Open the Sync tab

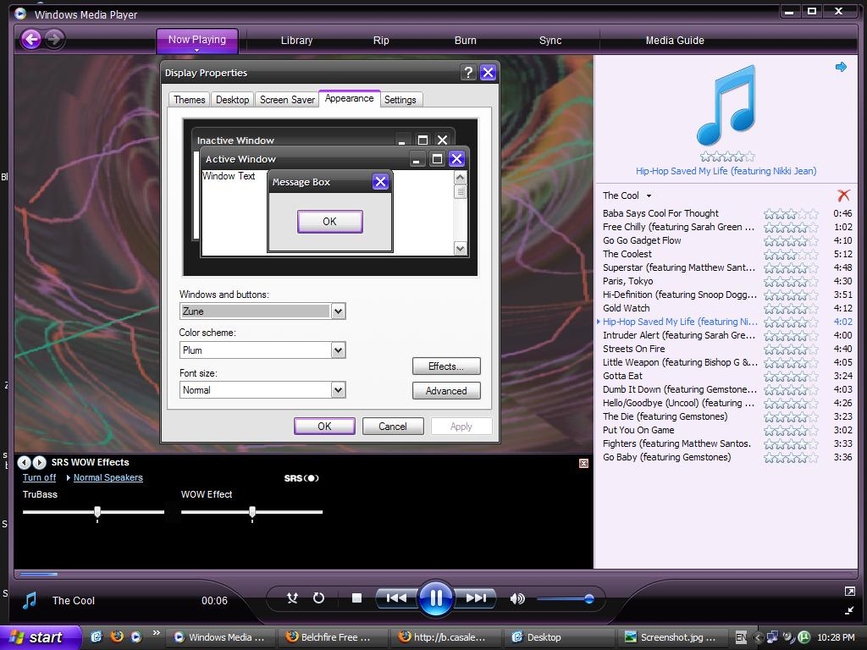(x=550, y=40)
